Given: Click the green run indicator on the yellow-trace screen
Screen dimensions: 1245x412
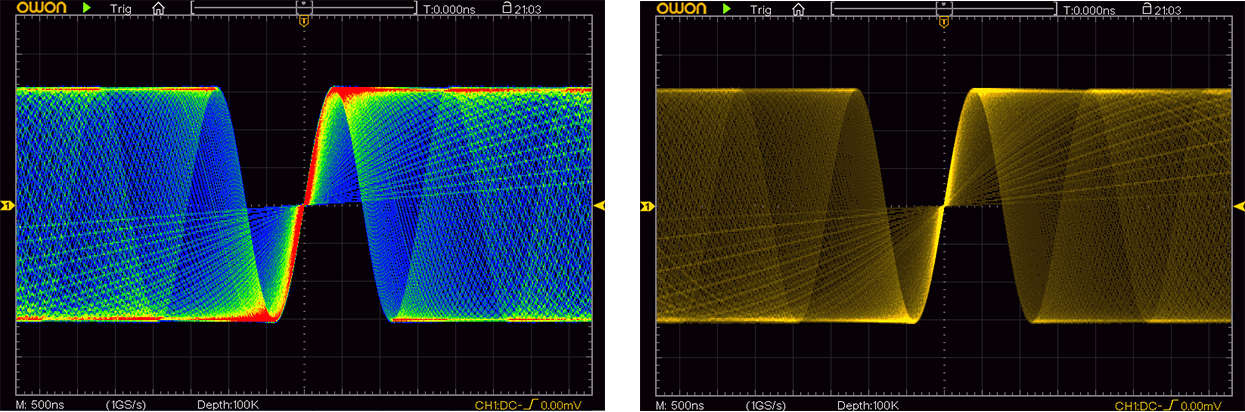Looking at the screenshot, I should [x=727, y=9].
